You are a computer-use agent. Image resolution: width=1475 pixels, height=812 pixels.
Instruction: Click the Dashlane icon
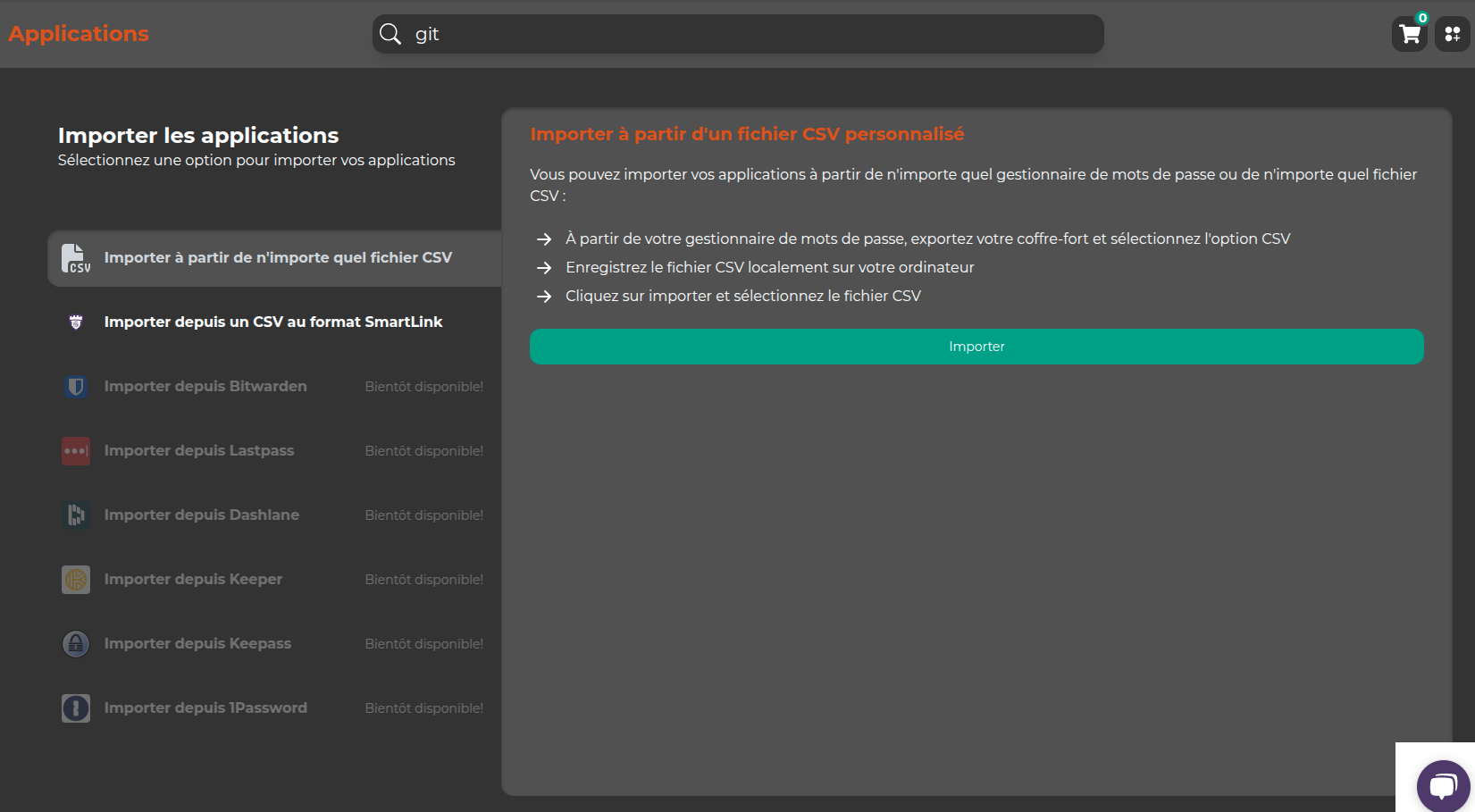click(x=76, y=515)
